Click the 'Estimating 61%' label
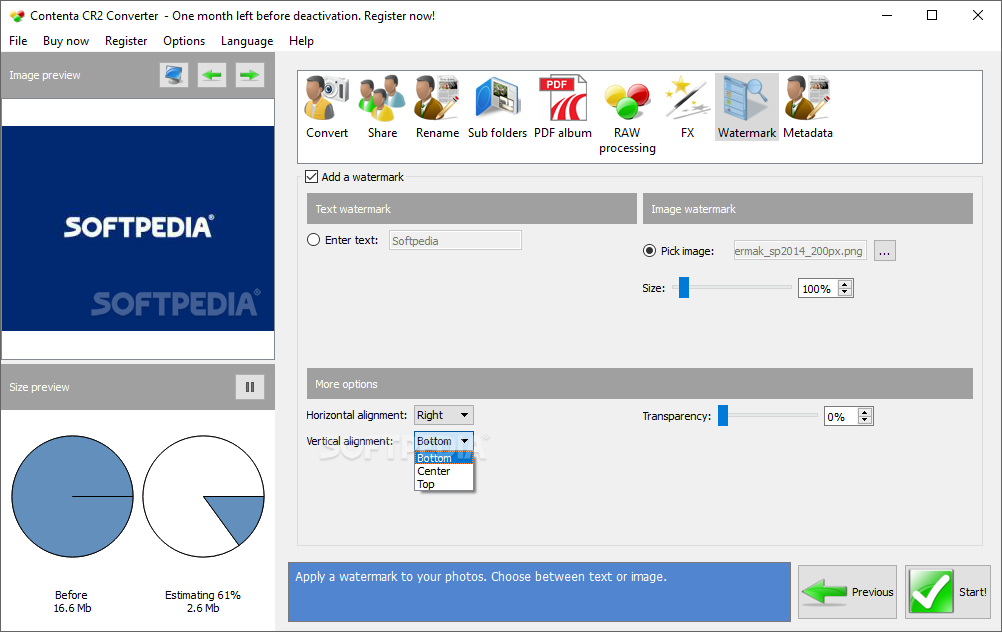Viewport: 1002px width, 632px height. tap(203, 595)
